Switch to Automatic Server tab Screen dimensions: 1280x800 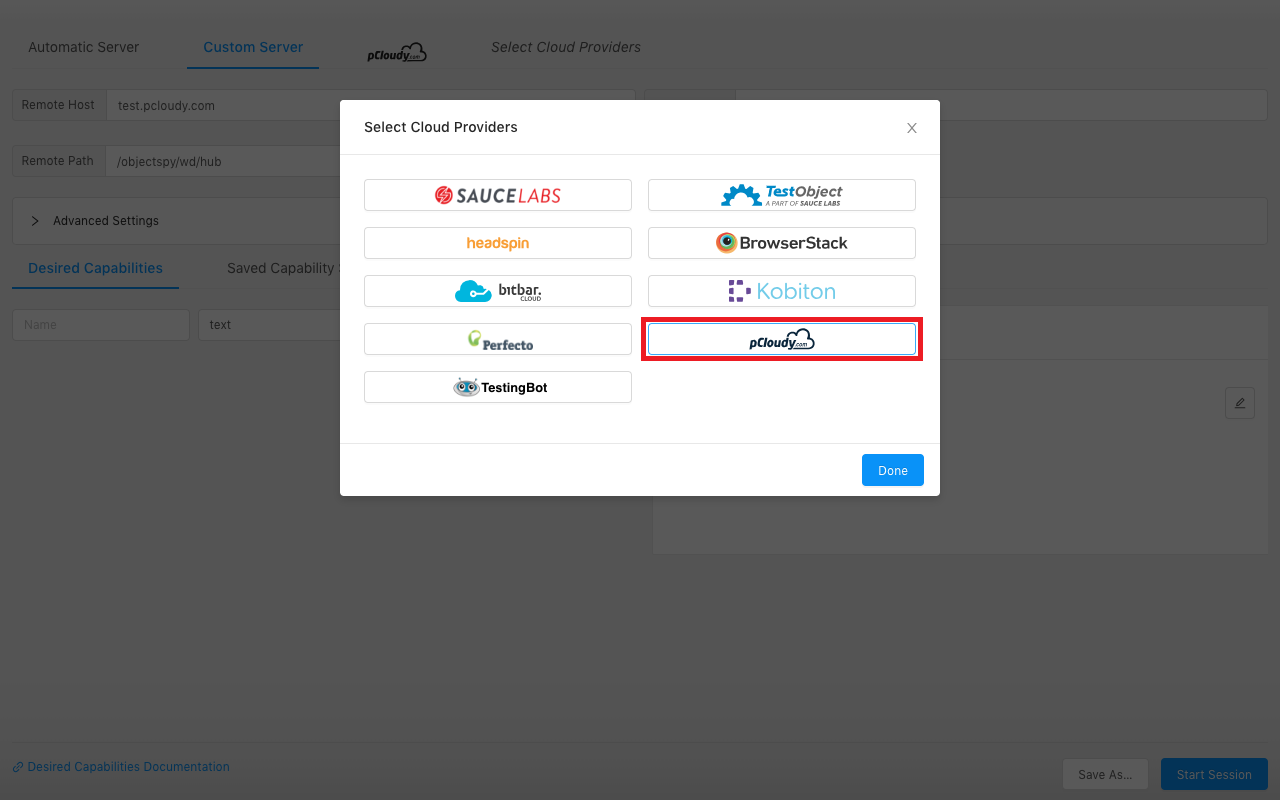click(x=84, y=47)
